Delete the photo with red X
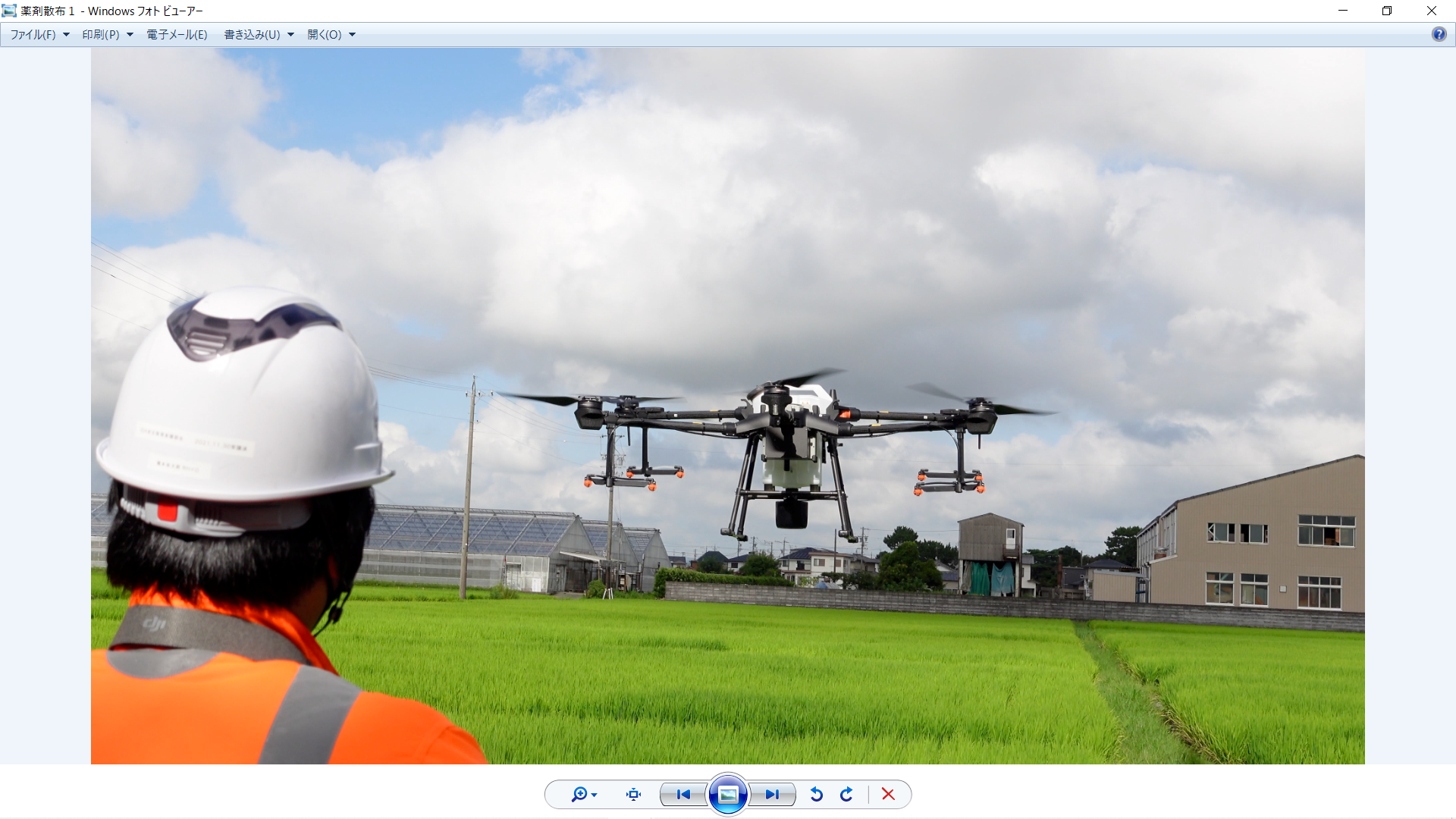1456x819 pixels. 888,794
